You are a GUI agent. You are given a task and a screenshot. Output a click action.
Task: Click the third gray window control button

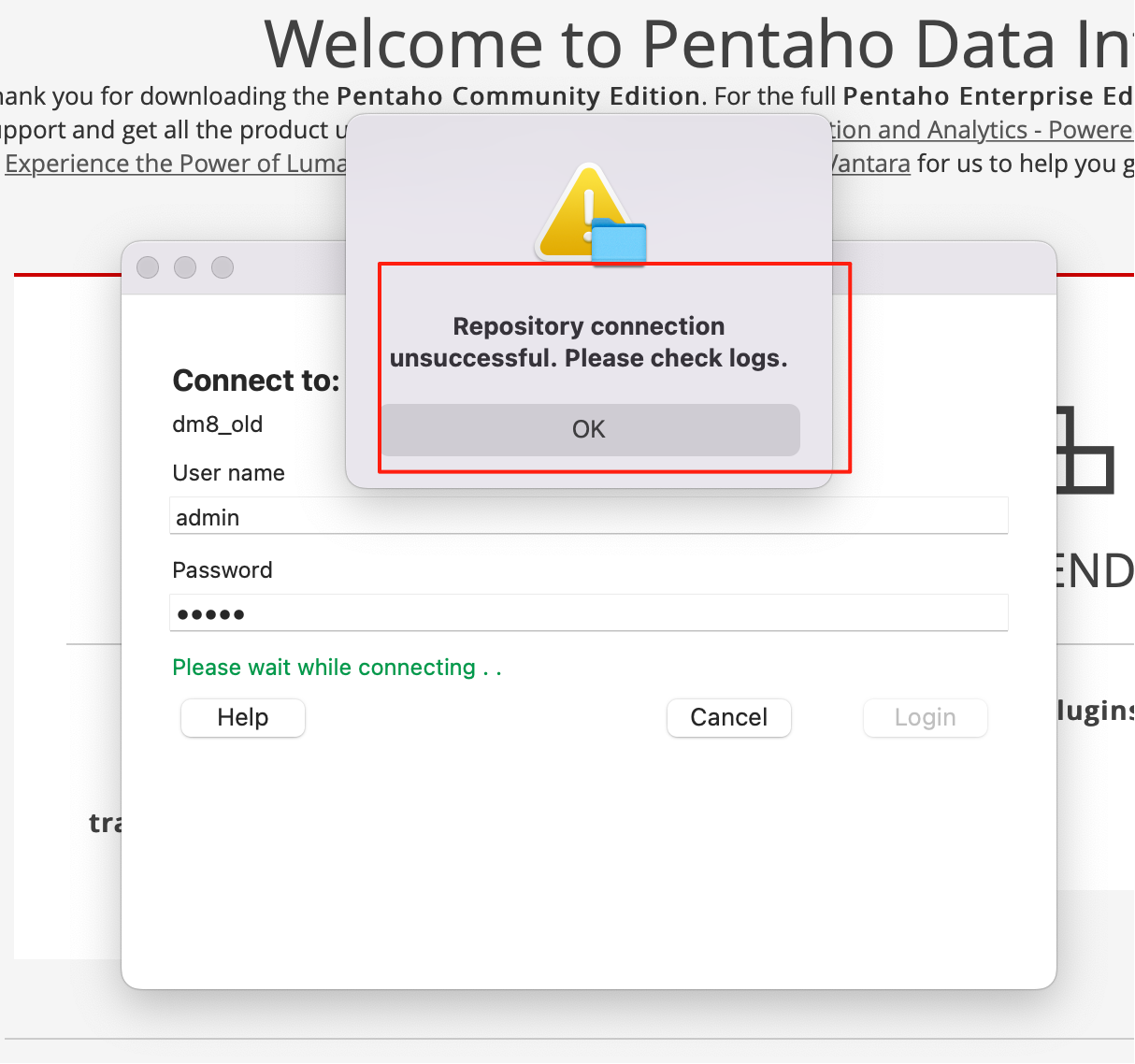tap(223, 267)
